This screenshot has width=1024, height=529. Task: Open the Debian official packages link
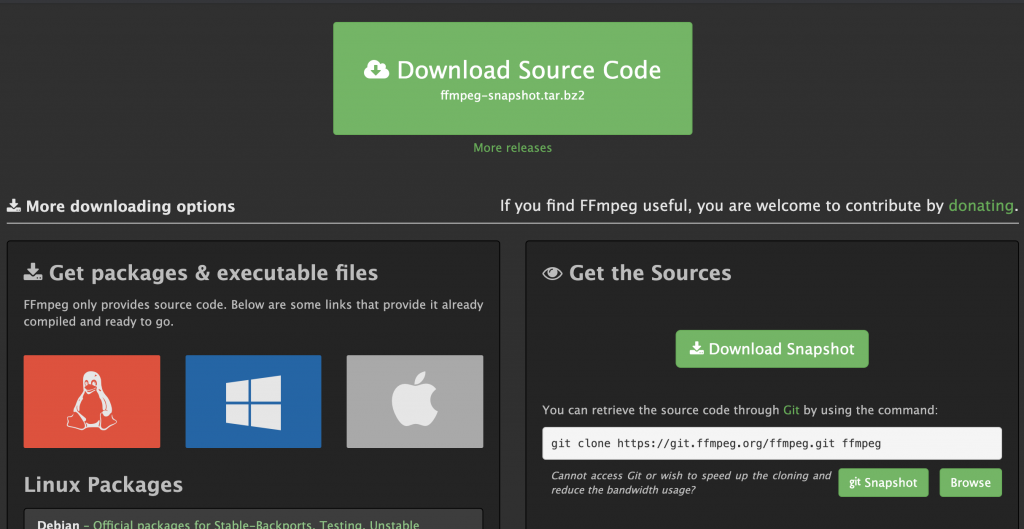[x=256, y=524]
